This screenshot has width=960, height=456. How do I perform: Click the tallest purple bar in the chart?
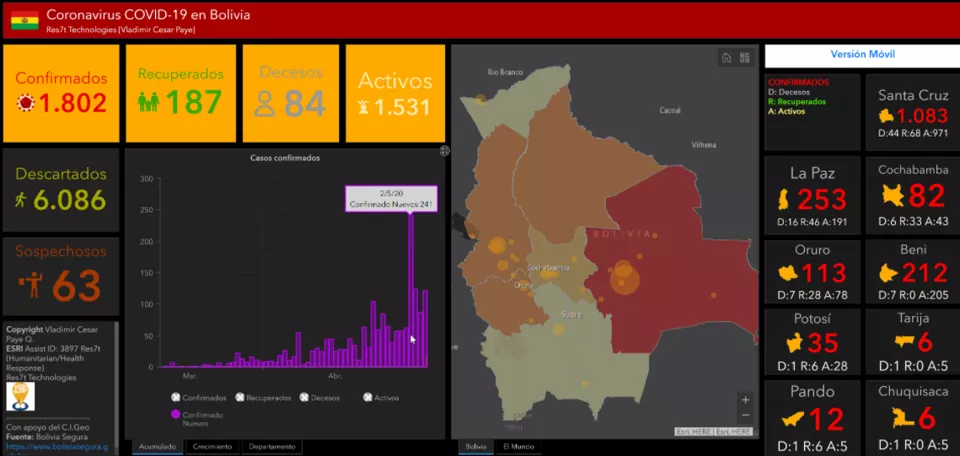411,291
